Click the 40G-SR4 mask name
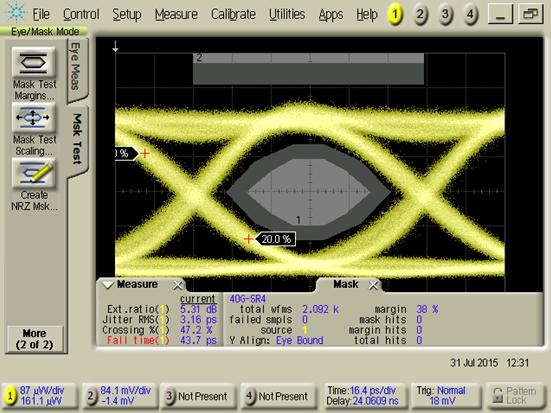 pos(247,299)
